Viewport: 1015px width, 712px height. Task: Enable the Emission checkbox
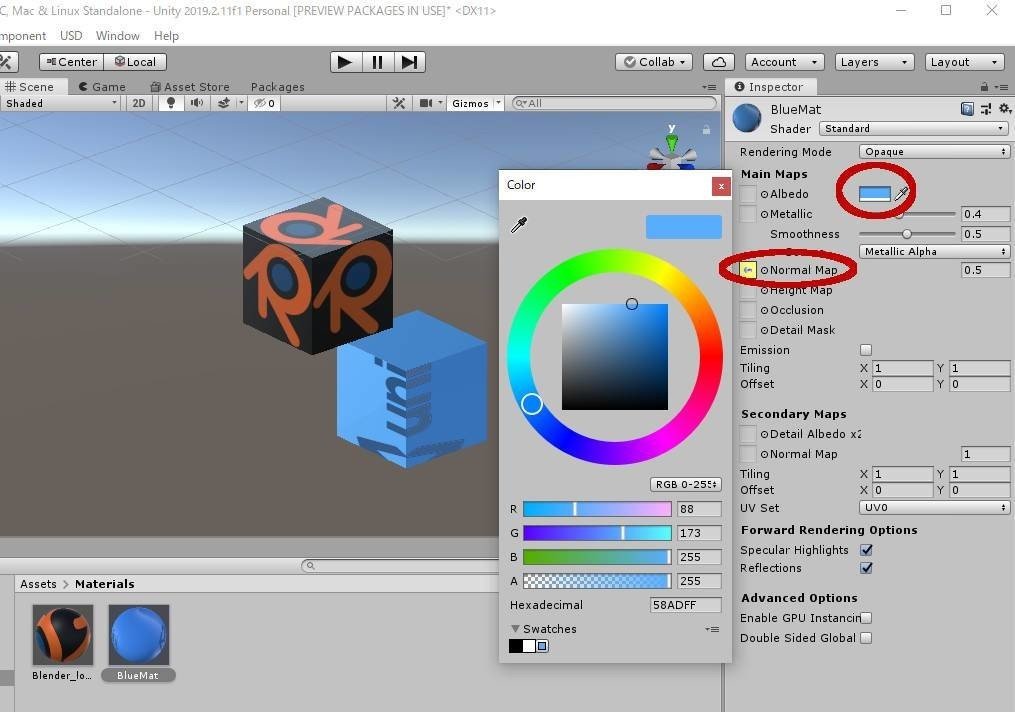click(866, 350)
